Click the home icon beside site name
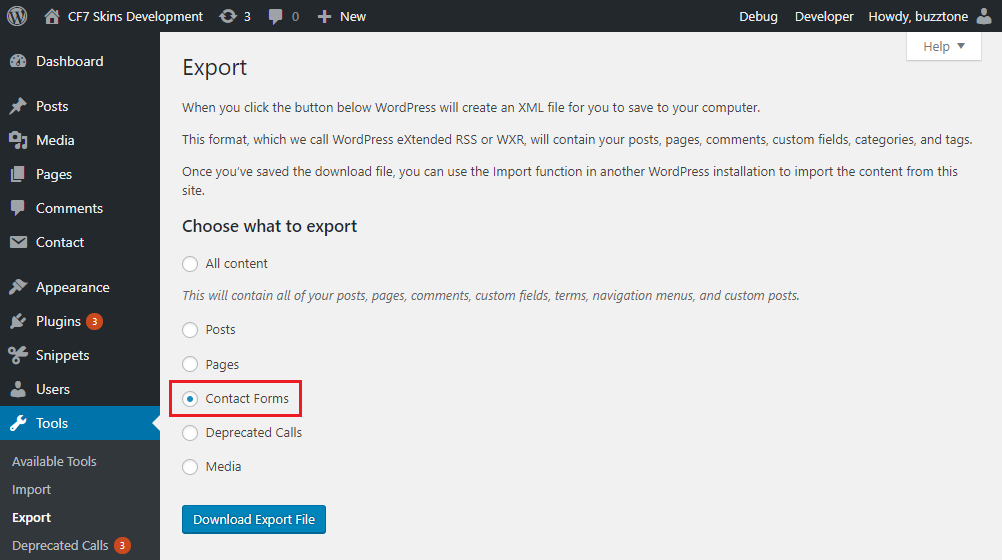Viewport: 1002px width, 560px height. 52,16
